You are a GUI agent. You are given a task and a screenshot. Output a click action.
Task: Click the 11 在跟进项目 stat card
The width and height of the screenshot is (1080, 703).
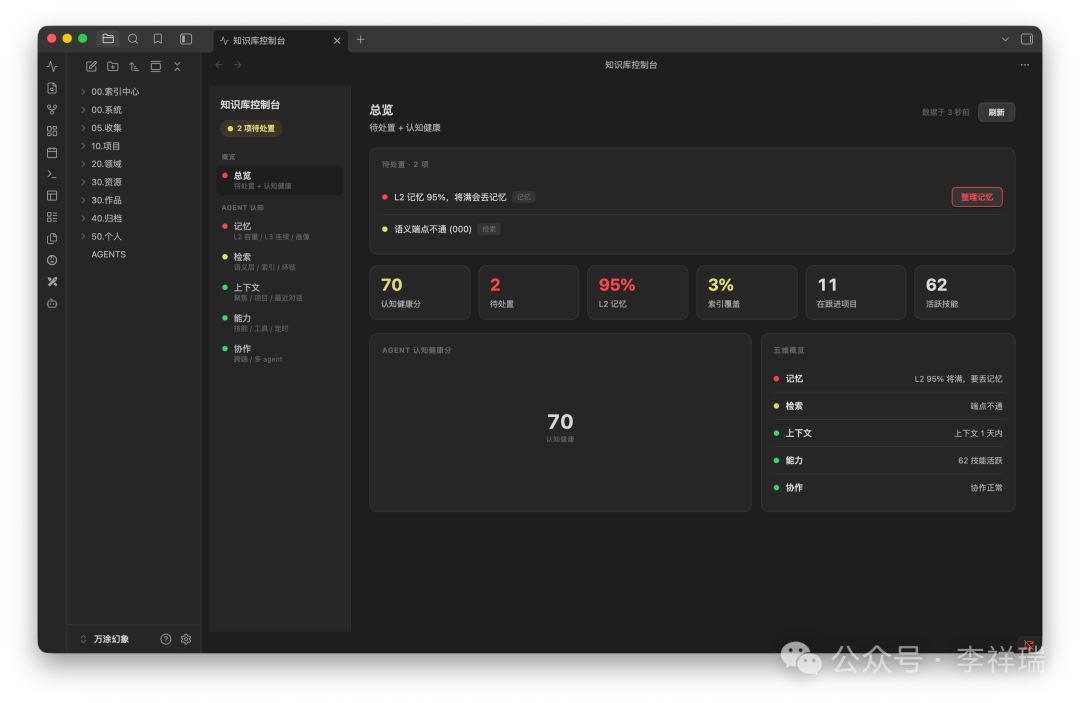coord(855,293)
